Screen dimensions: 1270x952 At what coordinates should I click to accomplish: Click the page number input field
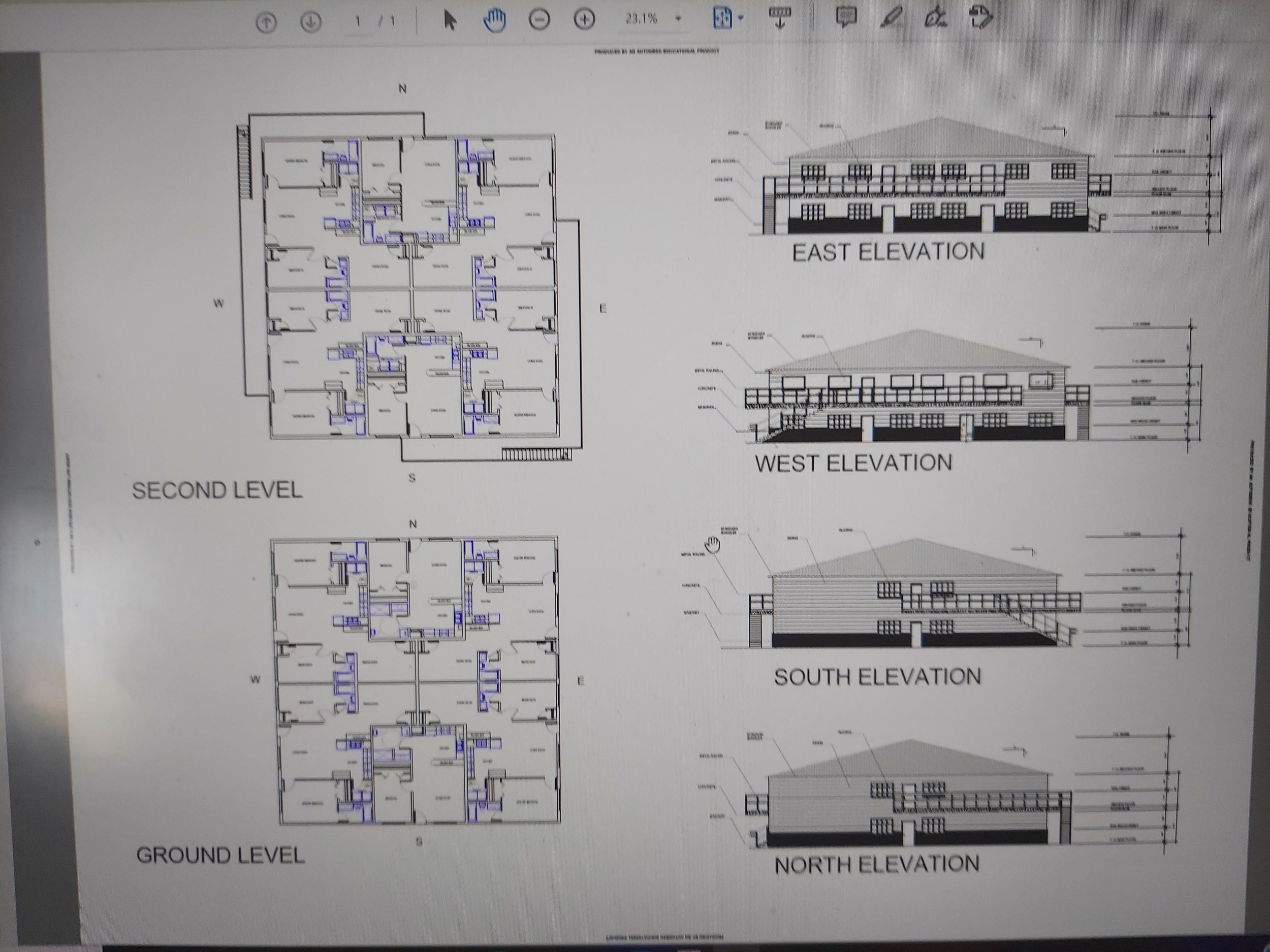point(359,22)
